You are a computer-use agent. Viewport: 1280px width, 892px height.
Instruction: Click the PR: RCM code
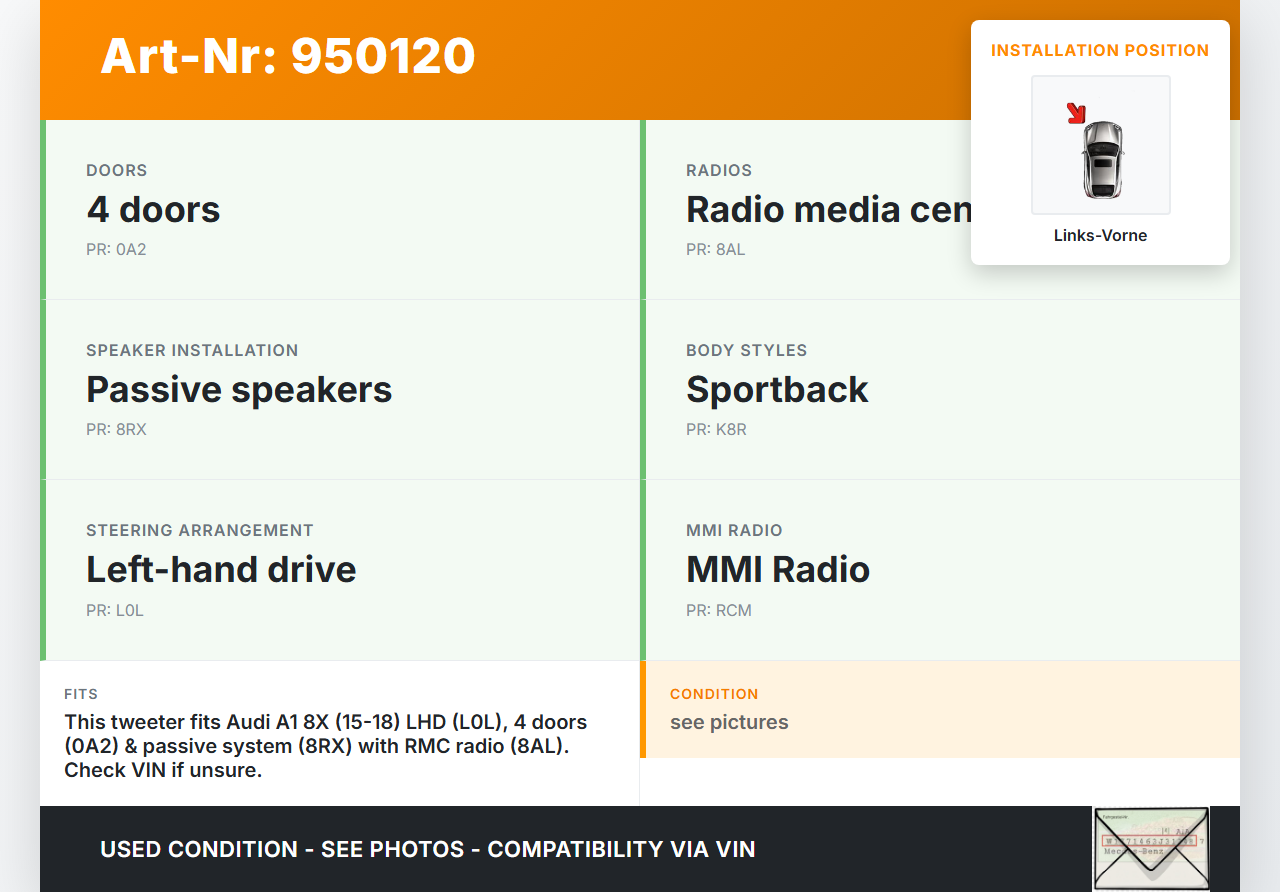(x=718, y=610)
